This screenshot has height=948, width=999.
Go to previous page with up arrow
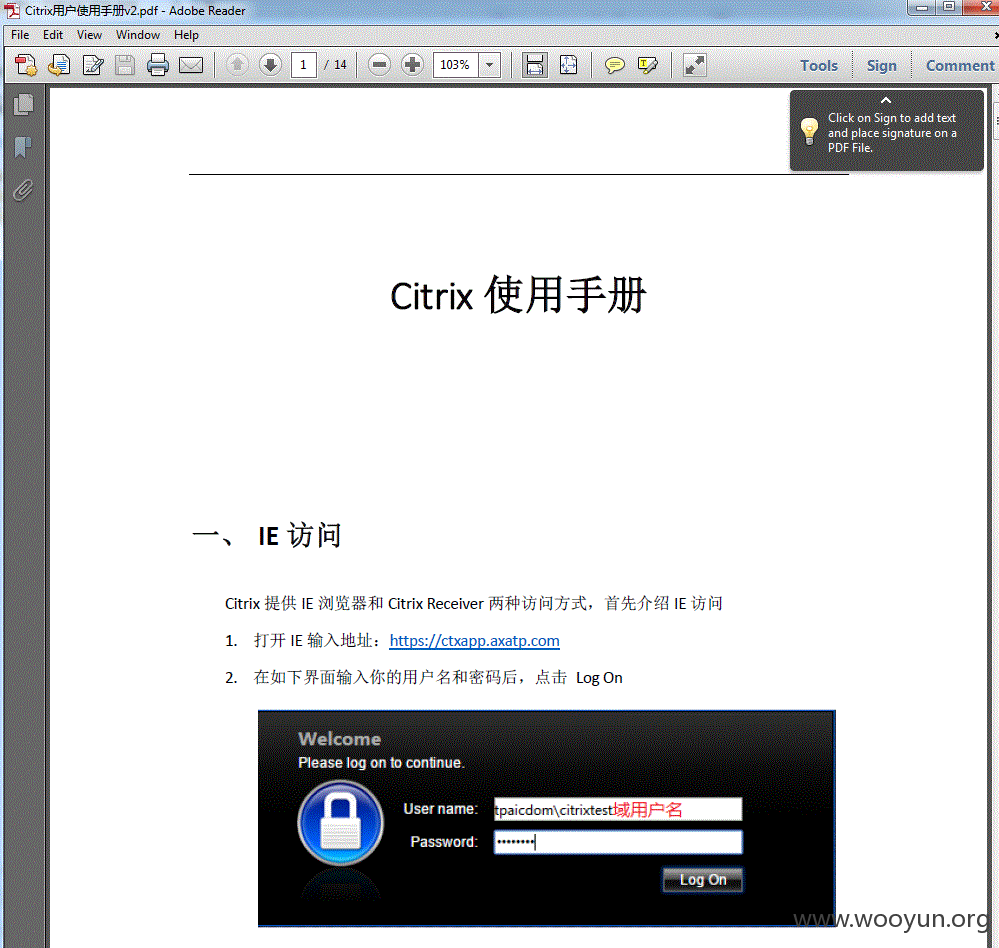(x=238, y=65)
